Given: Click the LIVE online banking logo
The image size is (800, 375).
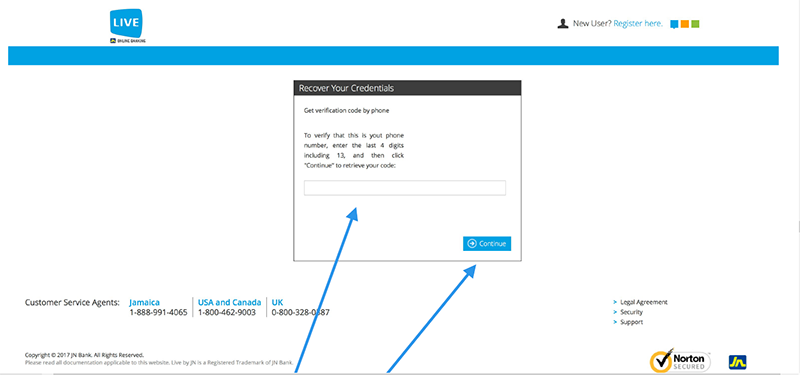Looking at the screenshot, I should coord(127,26).
